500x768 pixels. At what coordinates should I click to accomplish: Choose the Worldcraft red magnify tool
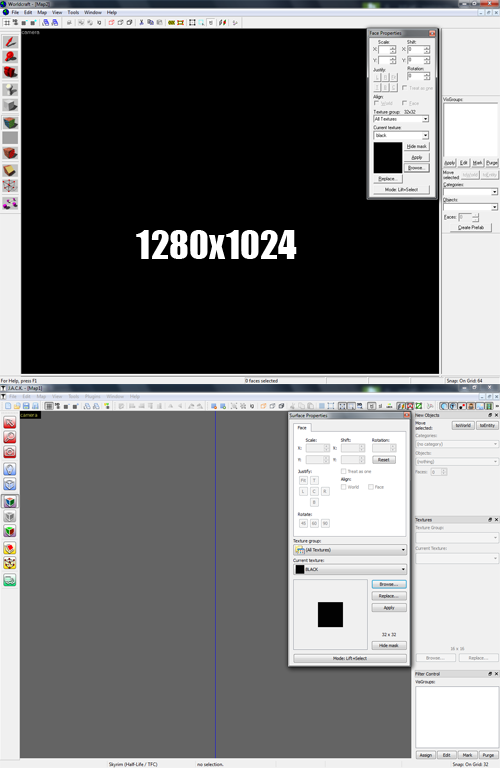tap(10, 57)
